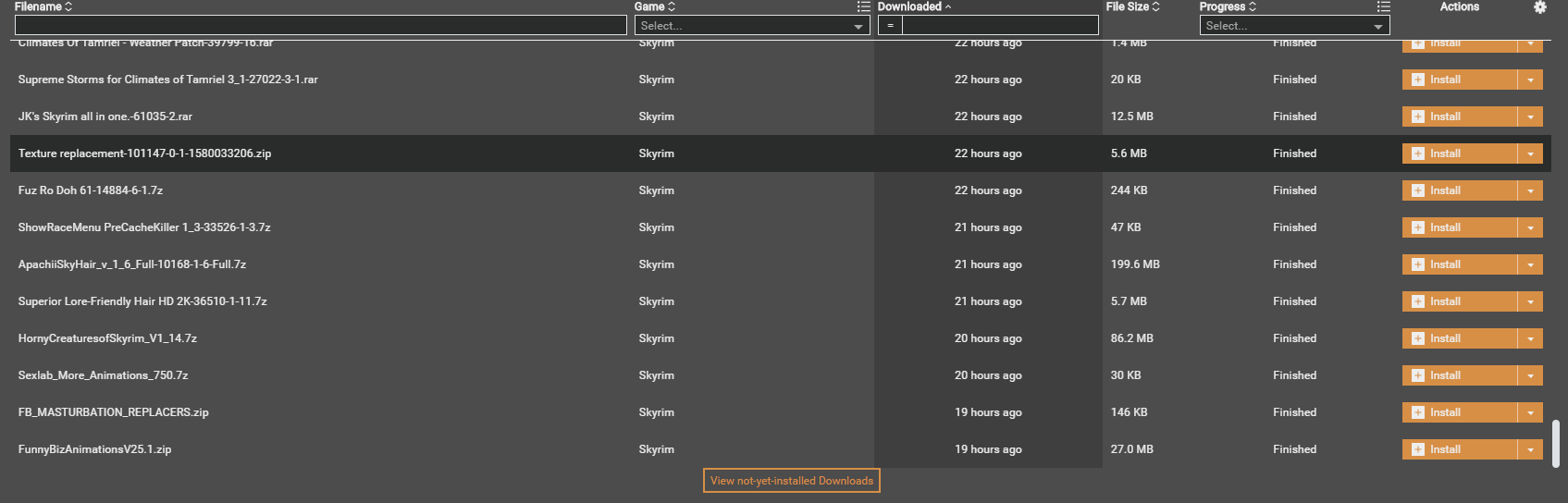Screen dimensions: 1568x503
Task: Sort downloads by Filename column
Action: point(68,6)
